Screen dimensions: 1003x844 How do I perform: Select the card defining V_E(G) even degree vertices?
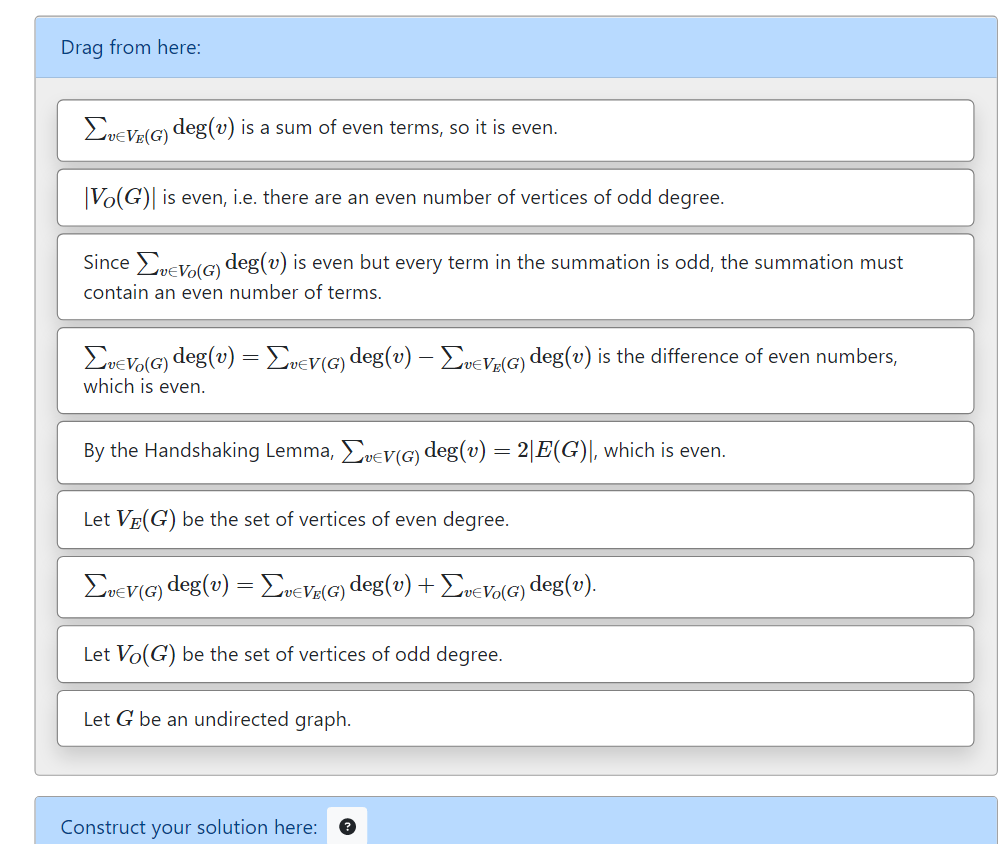tap(516, 519)
